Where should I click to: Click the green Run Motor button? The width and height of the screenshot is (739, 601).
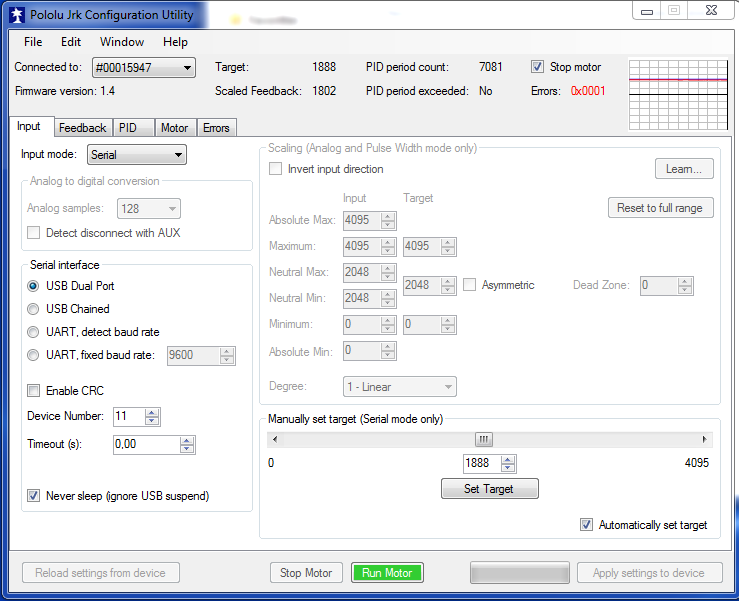click(x=387, y=573)
